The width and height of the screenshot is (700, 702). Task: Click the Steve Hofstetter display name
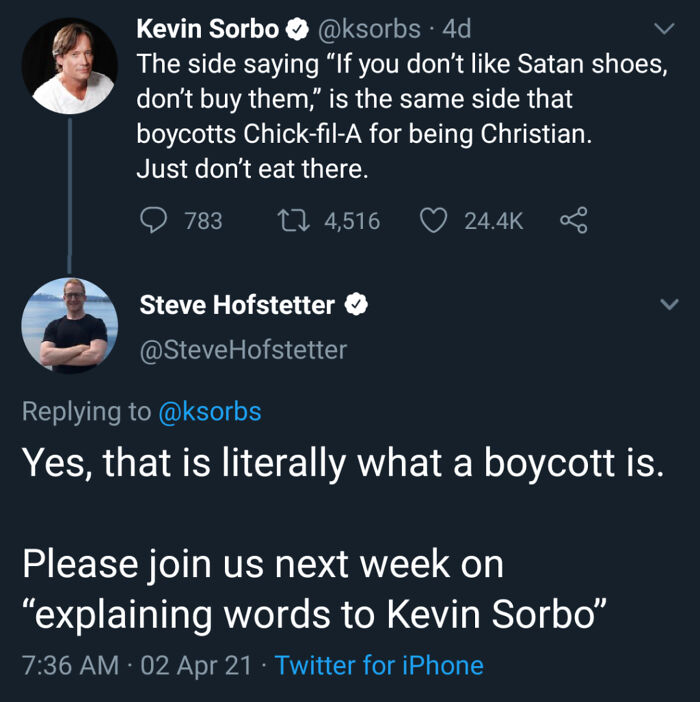[x=237, y=306]
